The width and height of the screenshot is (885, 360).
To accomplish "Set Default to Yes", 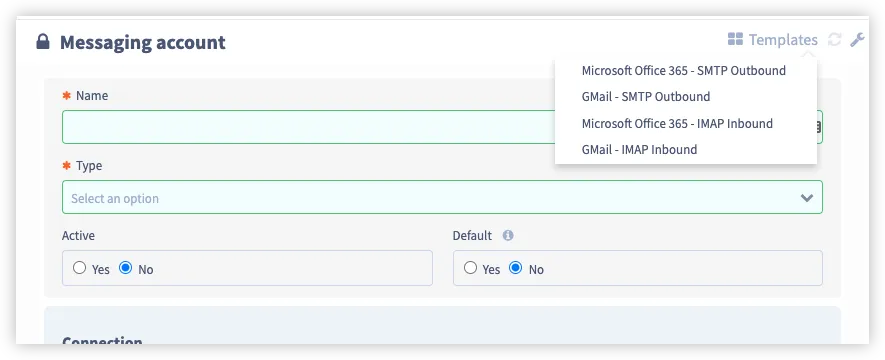I will tap(470, 268).
